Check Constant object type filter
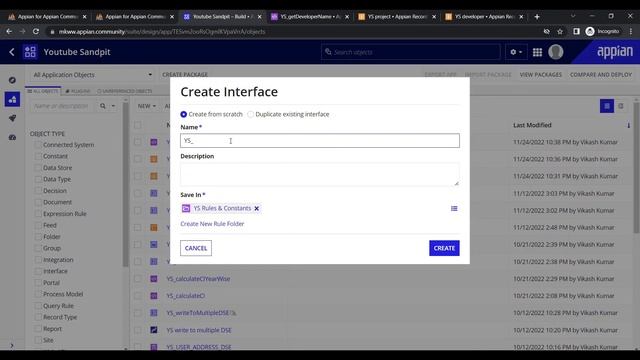The image size is (640, 360). point(38,156)
